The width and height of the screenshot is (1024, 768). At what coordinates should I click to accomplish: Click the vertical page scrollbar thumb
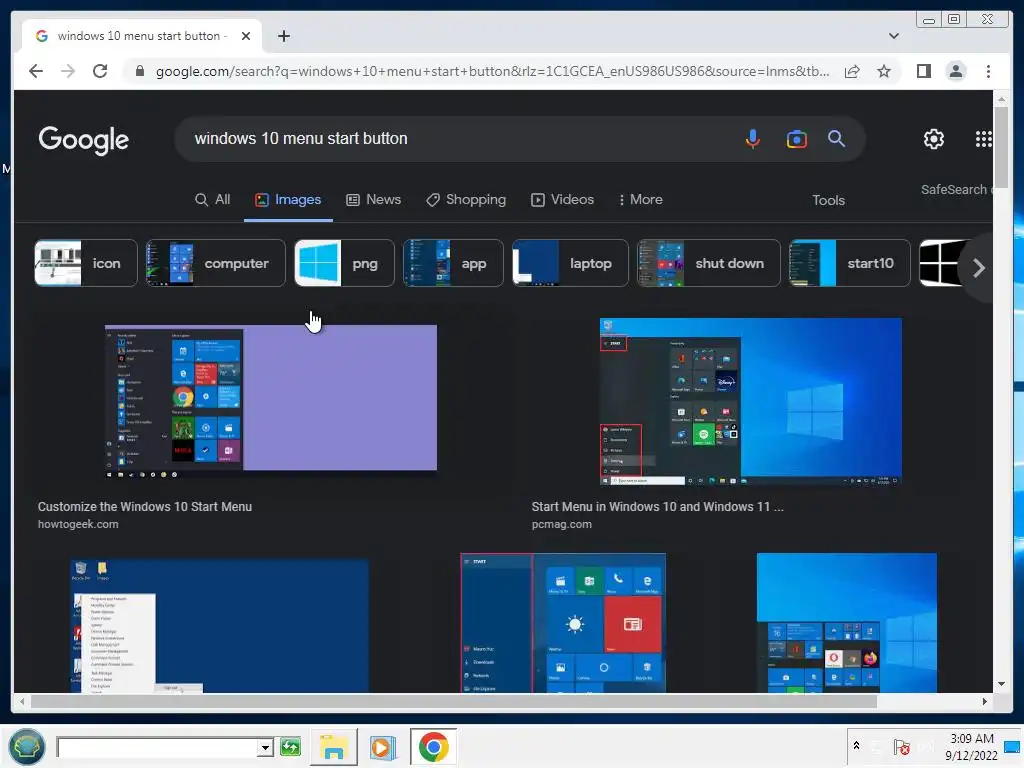1001,147
